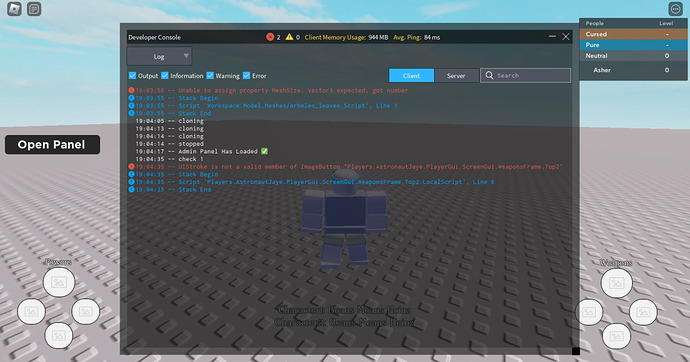Viewport: 690px width, 362px height.
Task: Disable the Warning checkbox
Action: (210, 76)
